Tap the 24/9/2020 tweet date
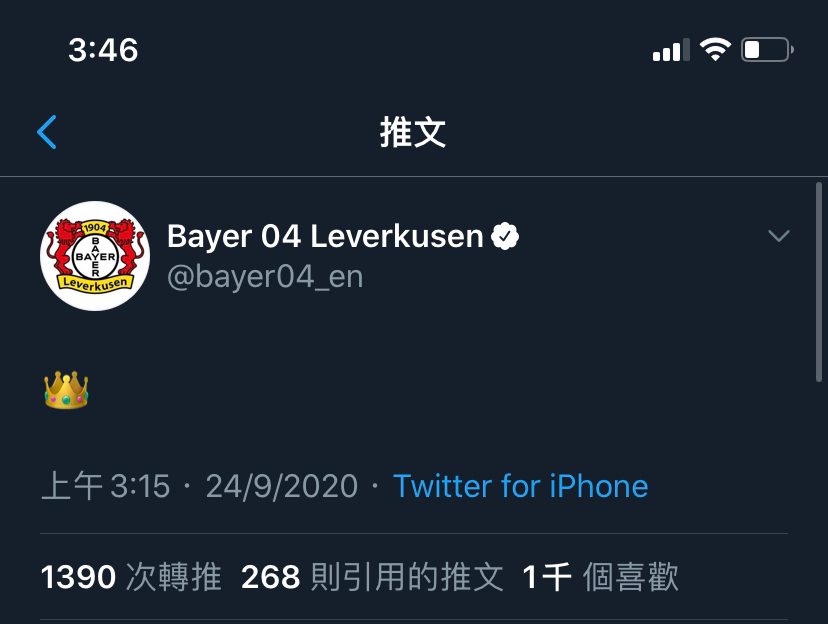This screenshot has height=624, width=828. coord(282,486)
